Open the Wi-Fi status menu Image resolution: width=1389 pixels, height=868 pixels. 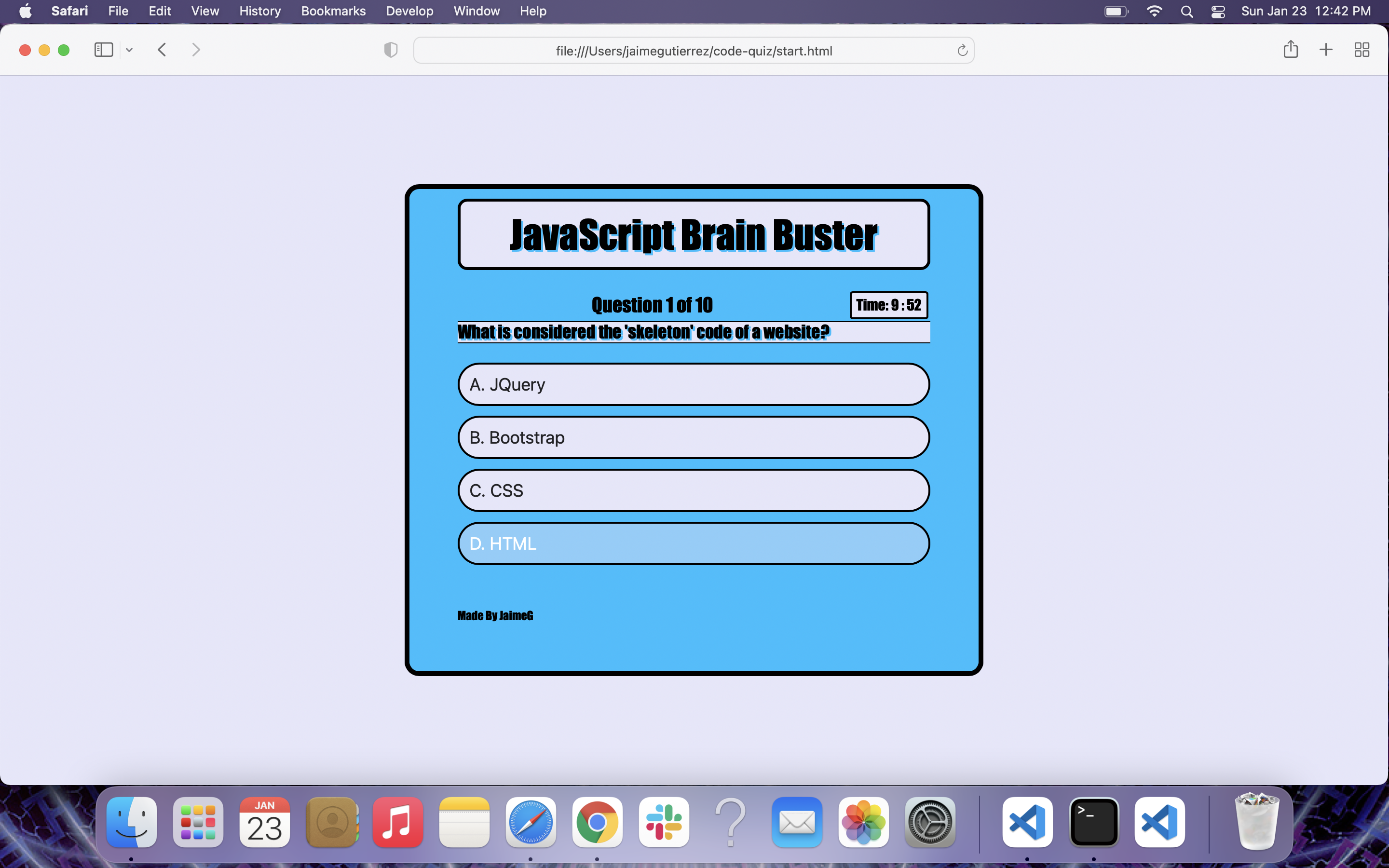(1154, 12)
